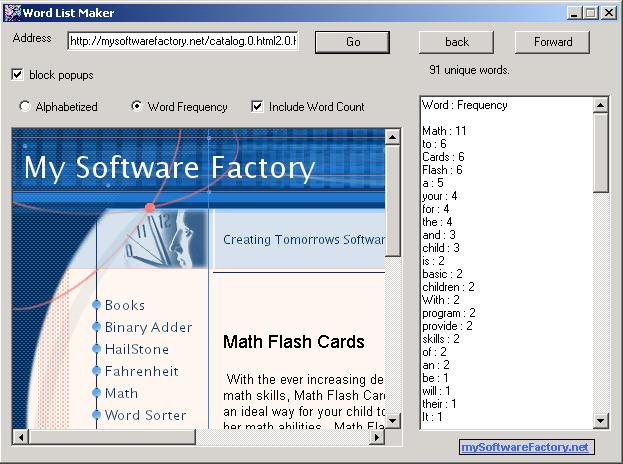
Task: Open the mySoftwareFactory.net link
Action: pos(525,447)
